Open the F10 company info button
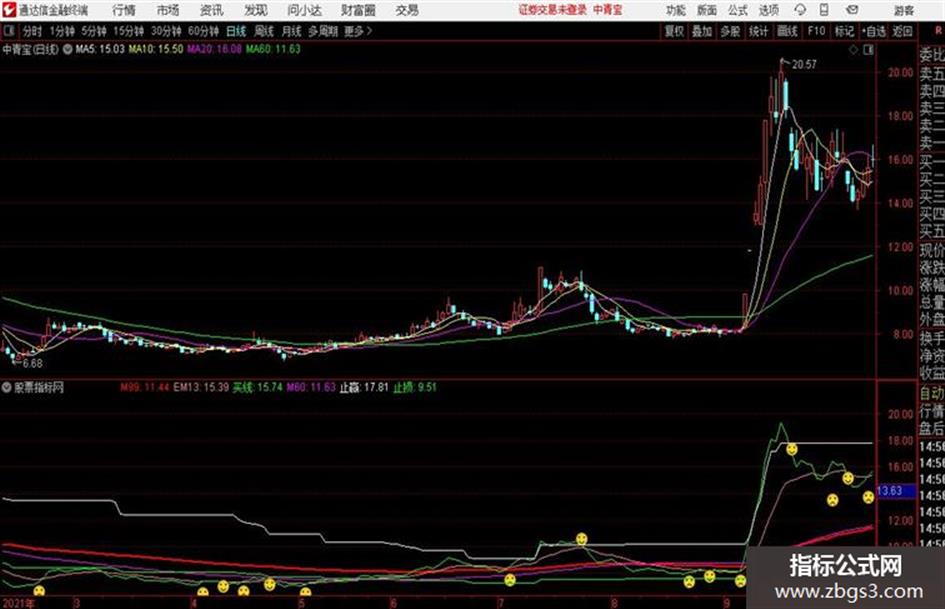 [x=816, y=31]
